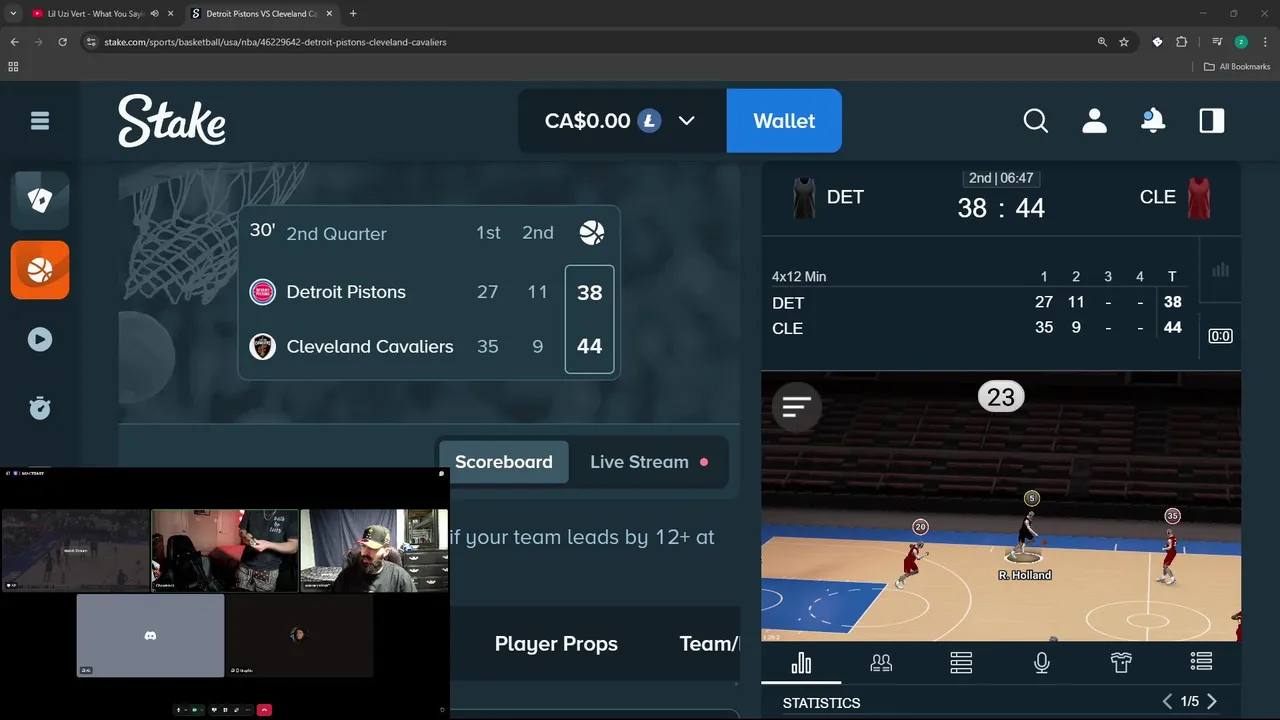Click the basketball icon in the scoreboard header

[592, 233]
